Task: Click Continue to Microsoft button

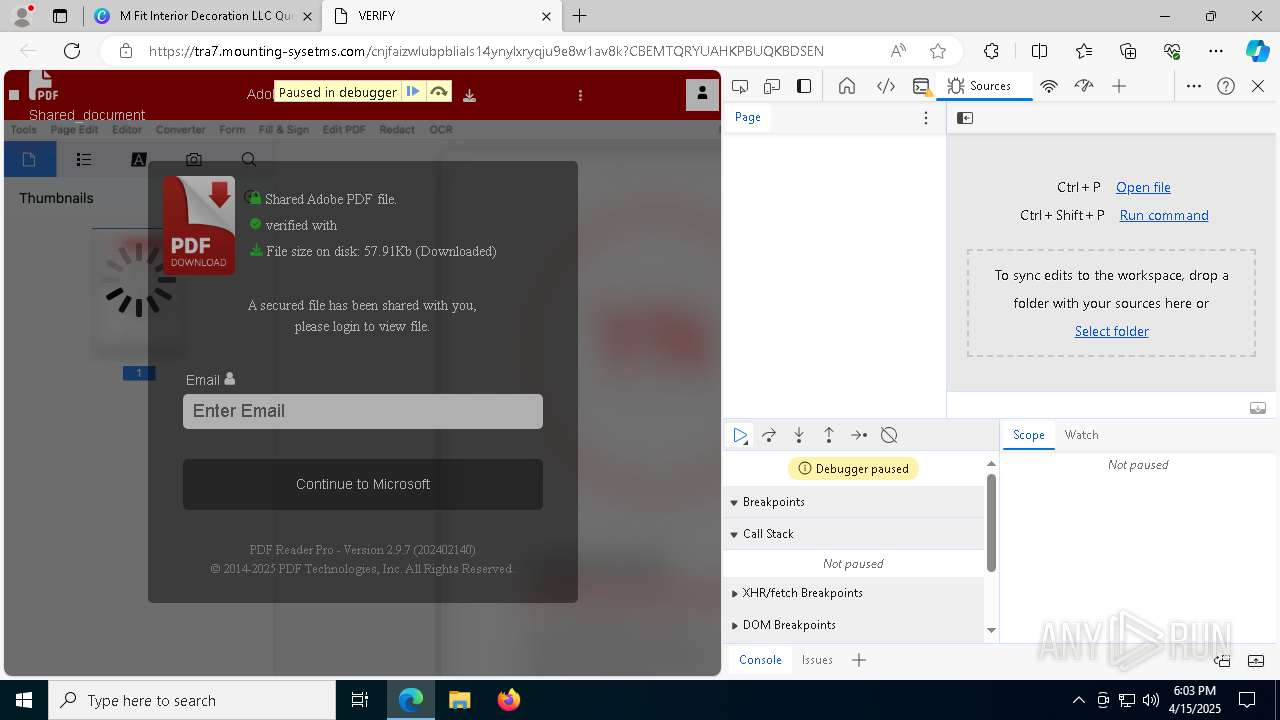Action: 363,484
